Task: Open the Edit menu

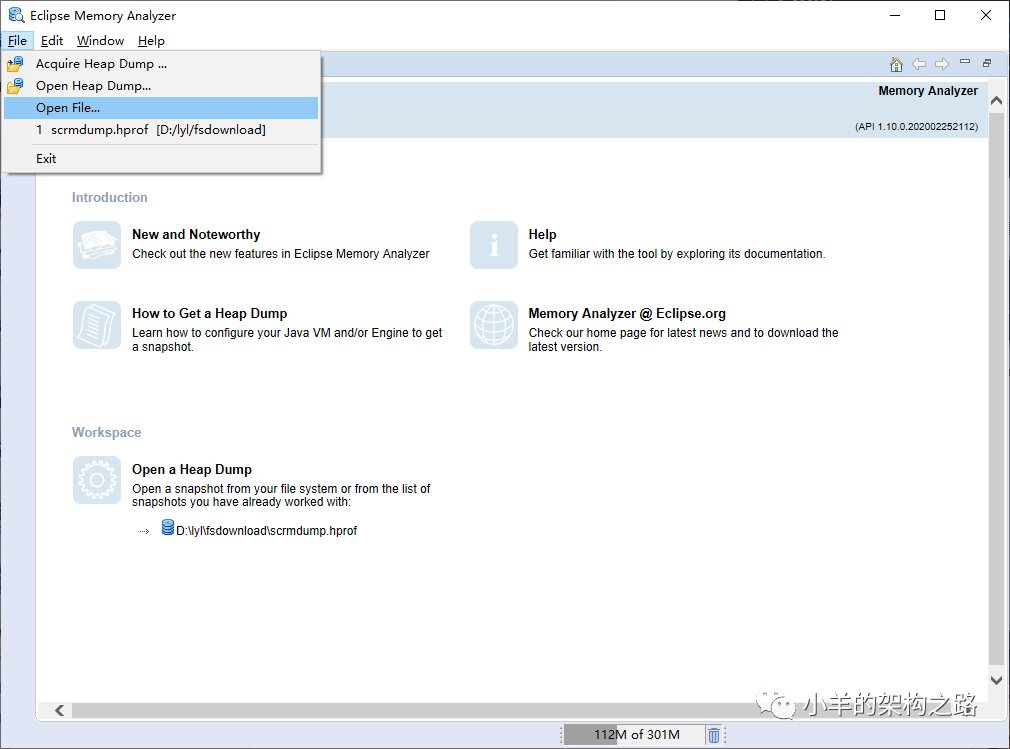Action: coord(52,41)
